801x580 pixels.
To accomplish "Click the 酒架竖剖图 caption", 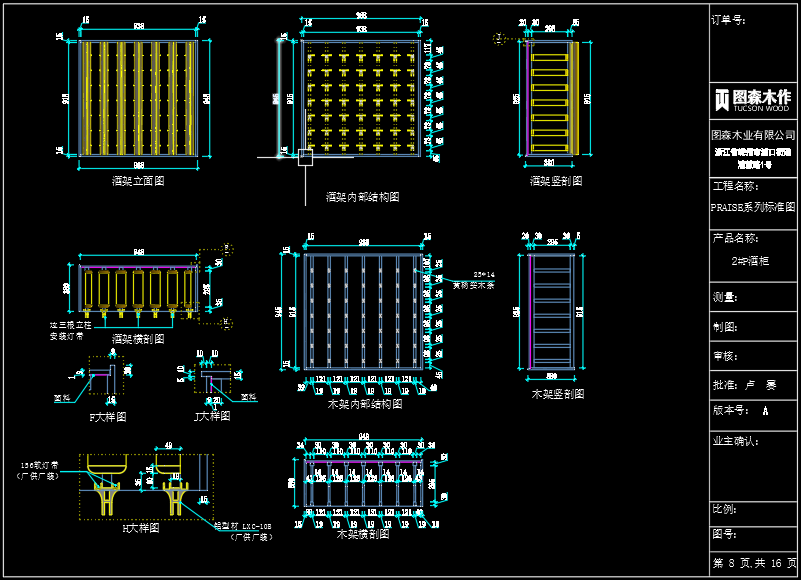I will coord(556,181).
